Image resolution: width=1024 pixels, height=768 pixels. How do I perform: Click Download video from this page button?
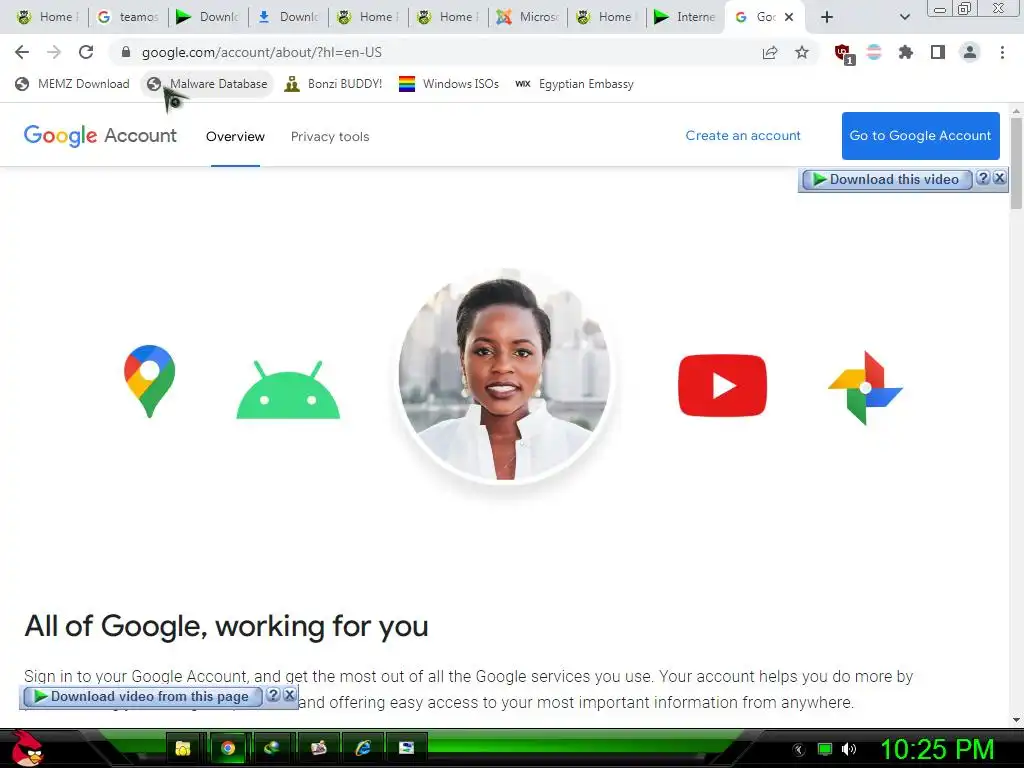click(x=142, y=696)
